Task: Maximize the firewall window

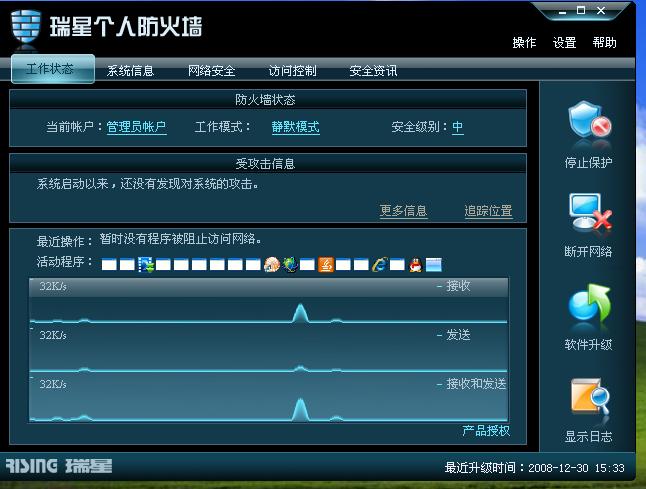Action: click(x=581, y=11)
